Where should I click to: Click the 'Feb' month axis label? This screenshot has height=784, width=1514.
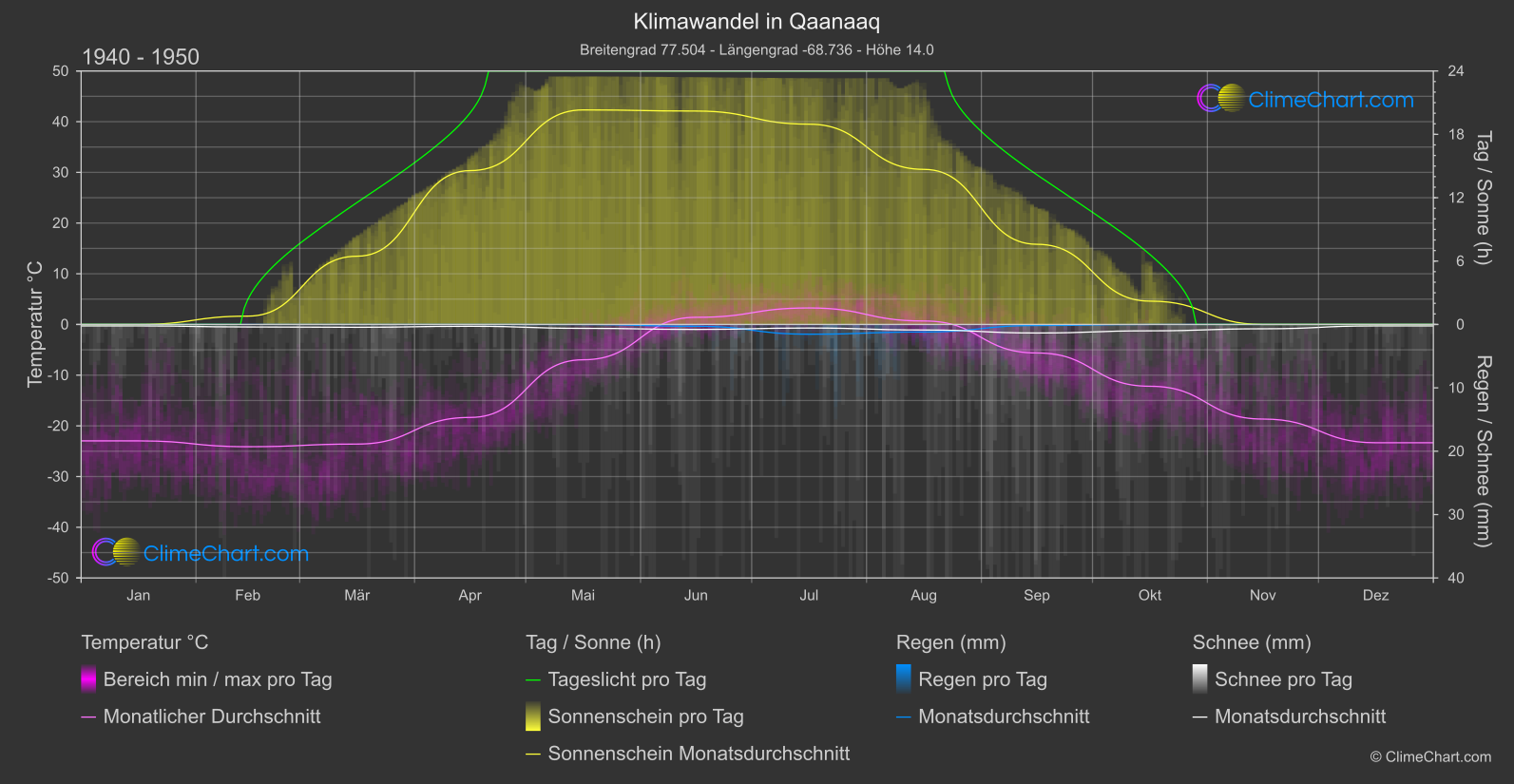(247, 595)
